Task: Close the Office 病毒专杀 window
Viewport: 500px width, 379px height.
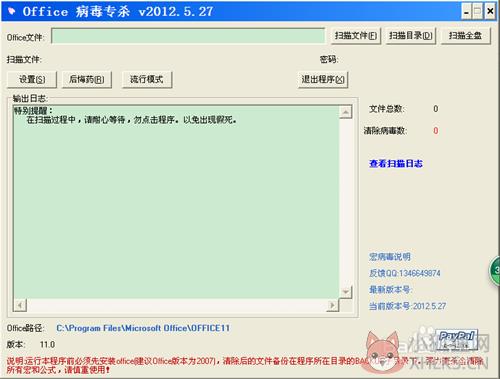Action: click(x=490, y=12)
